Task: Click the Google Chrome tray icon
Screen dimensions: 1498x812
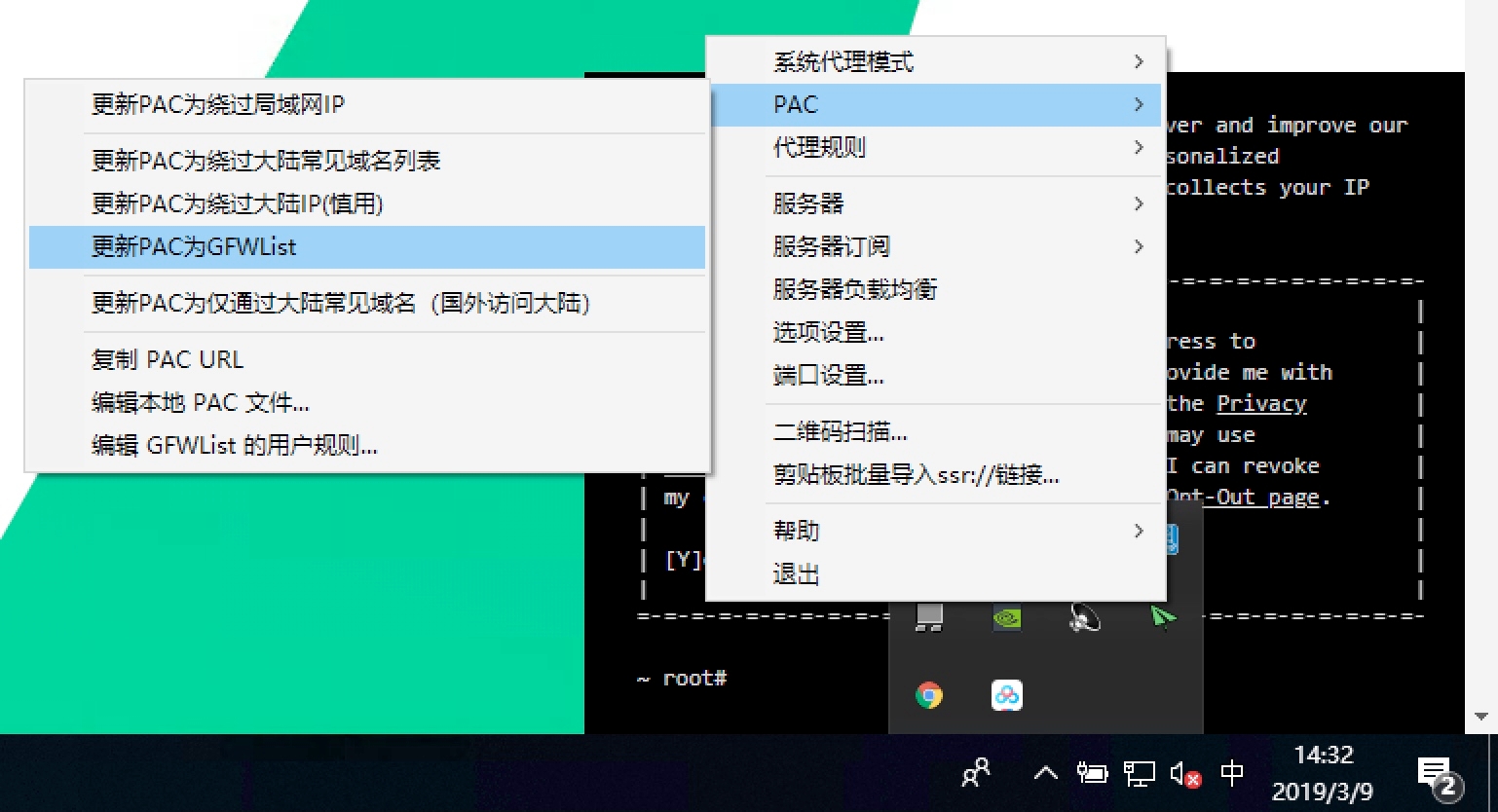Action: [929, 695]
